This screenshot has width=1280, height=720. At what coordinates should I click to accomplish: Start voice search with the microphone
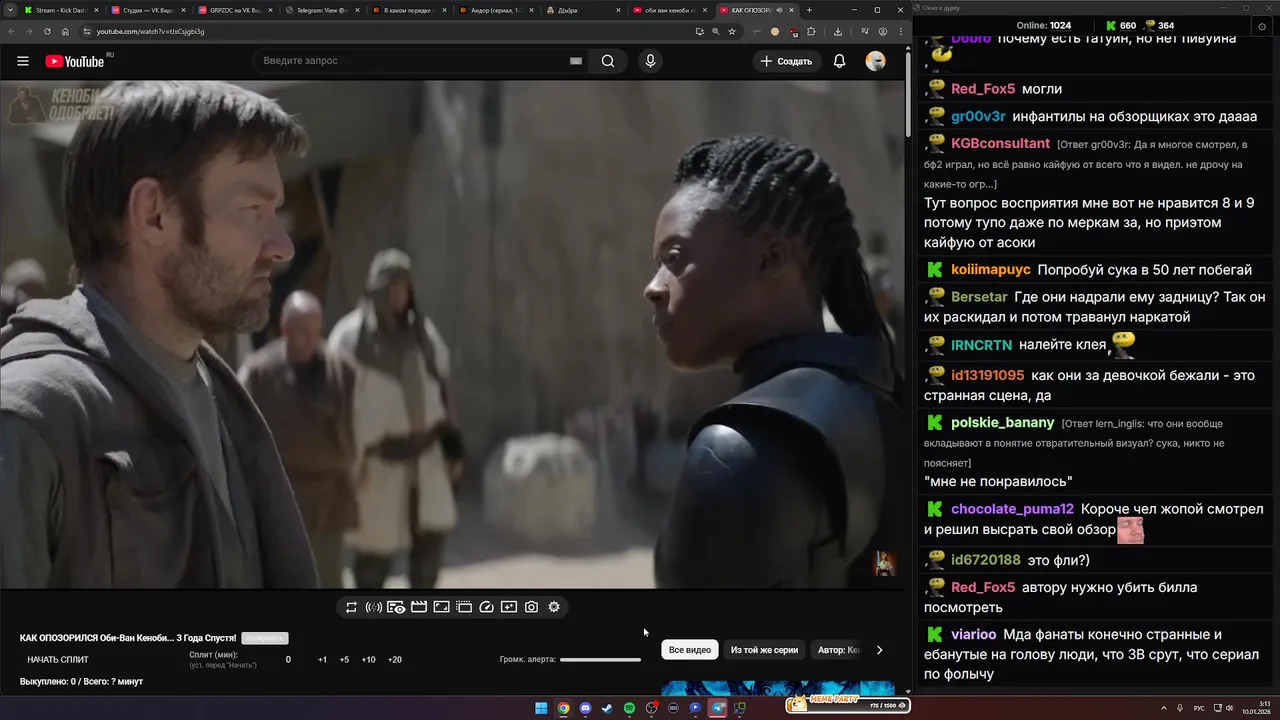pos(650,61)
